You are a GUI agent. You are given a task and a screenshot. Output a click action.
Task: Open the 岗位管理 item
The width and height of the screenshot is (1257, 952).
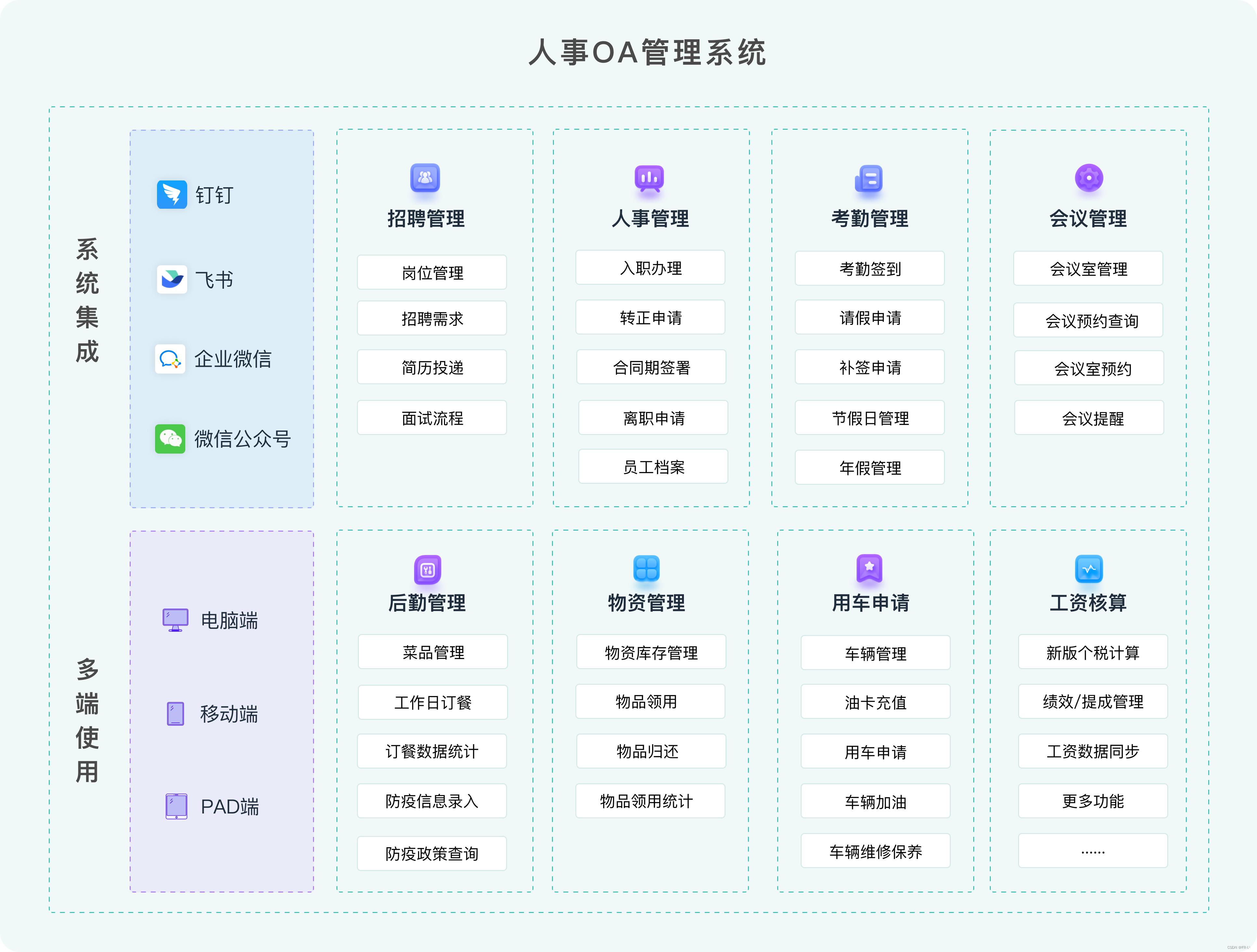pos(432,272)
